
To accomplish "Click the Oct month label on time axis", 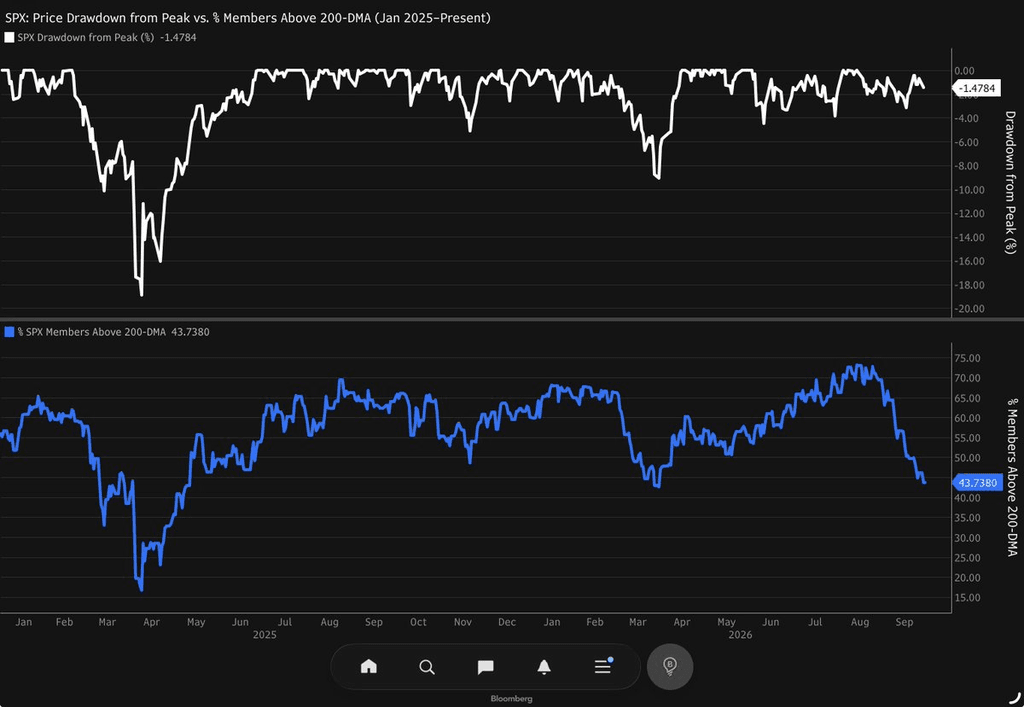I will pos(418,622).
